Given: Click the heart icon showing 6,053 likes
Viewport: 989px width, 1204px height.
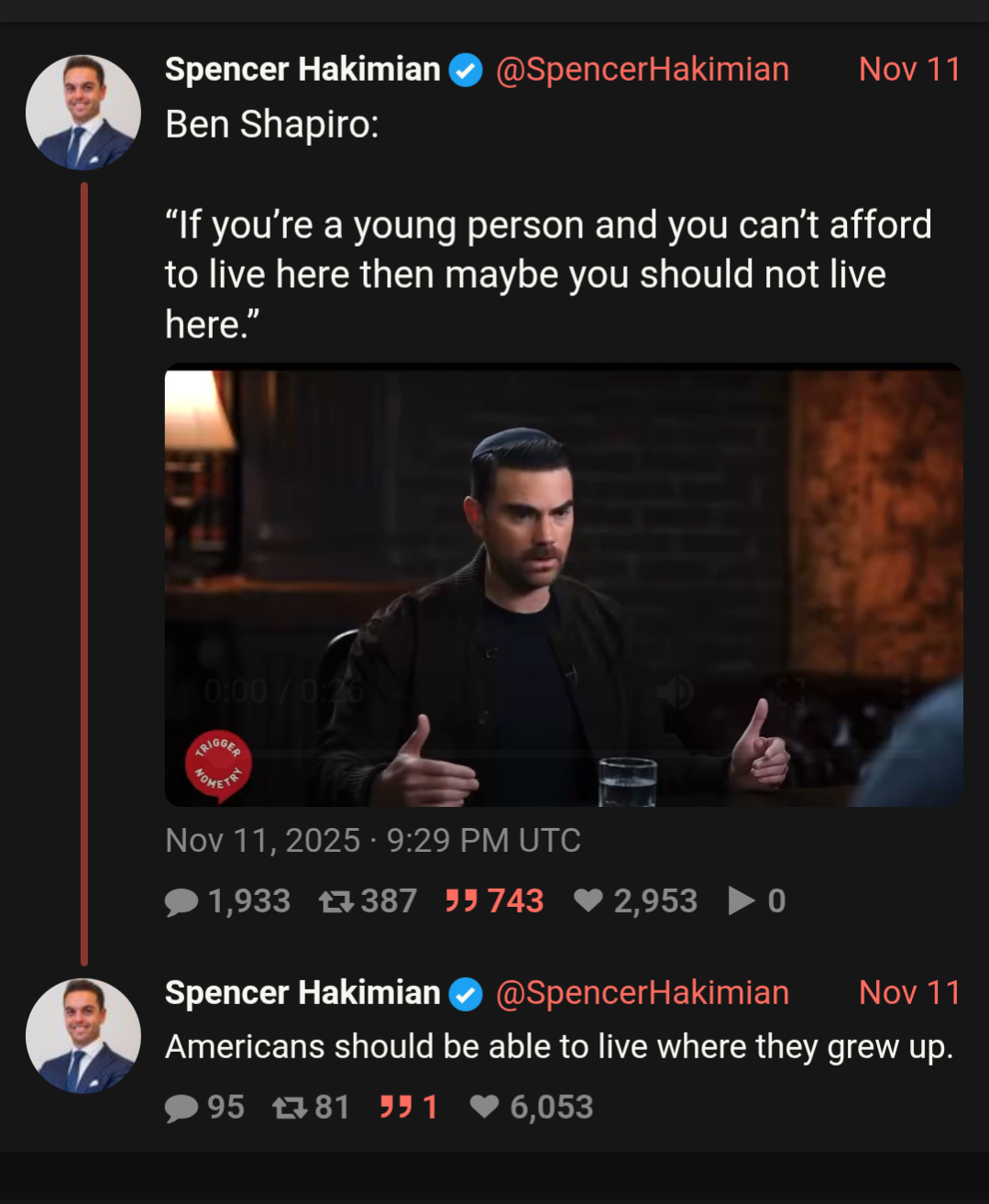Looking at the screenshot, I should point(485,1108).
